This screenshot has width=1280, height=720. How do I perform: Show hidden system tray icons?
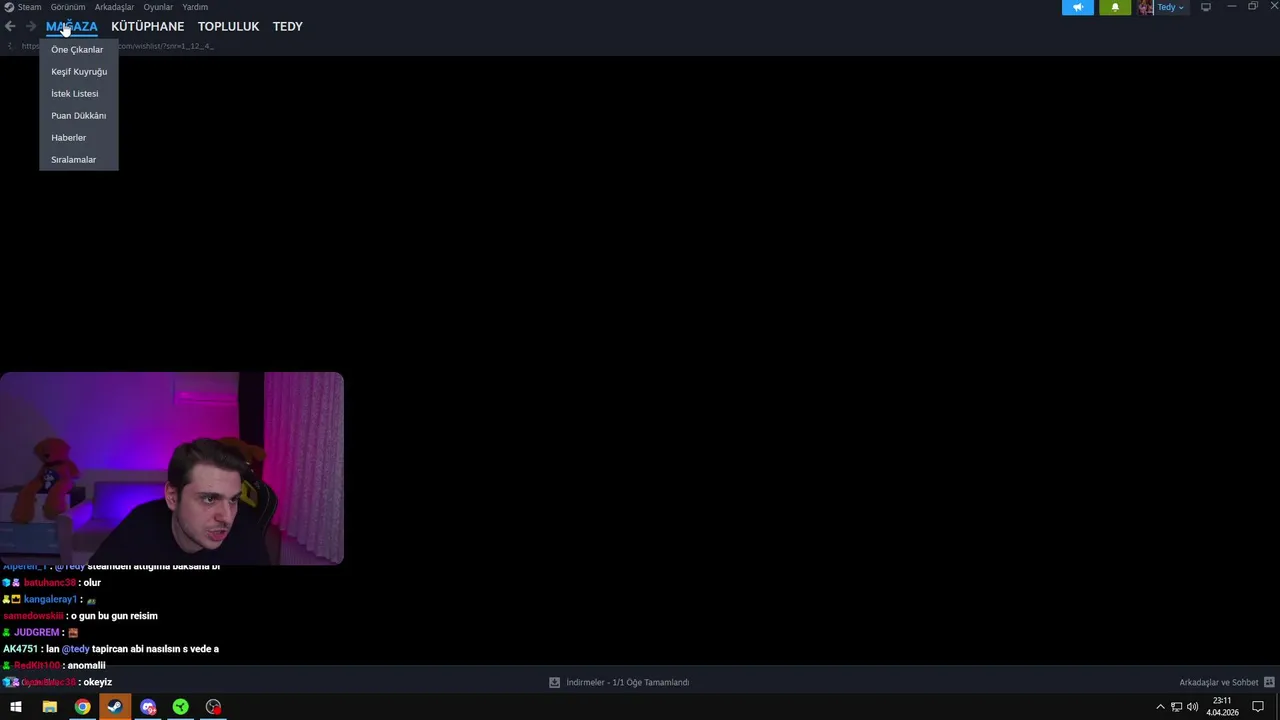tap(1160, 707)
